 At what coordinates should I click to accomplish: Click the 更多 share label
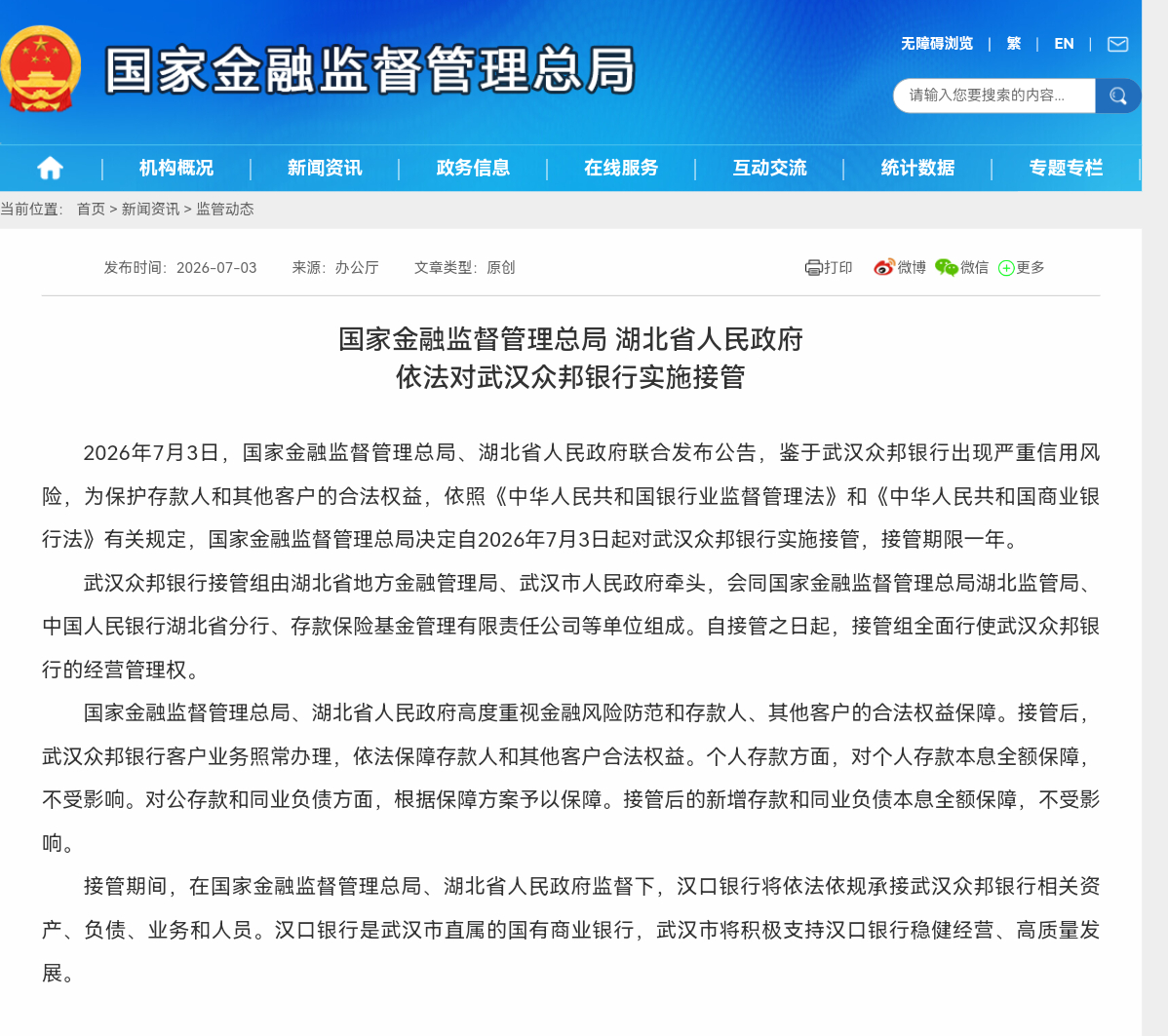(1031, 267)
